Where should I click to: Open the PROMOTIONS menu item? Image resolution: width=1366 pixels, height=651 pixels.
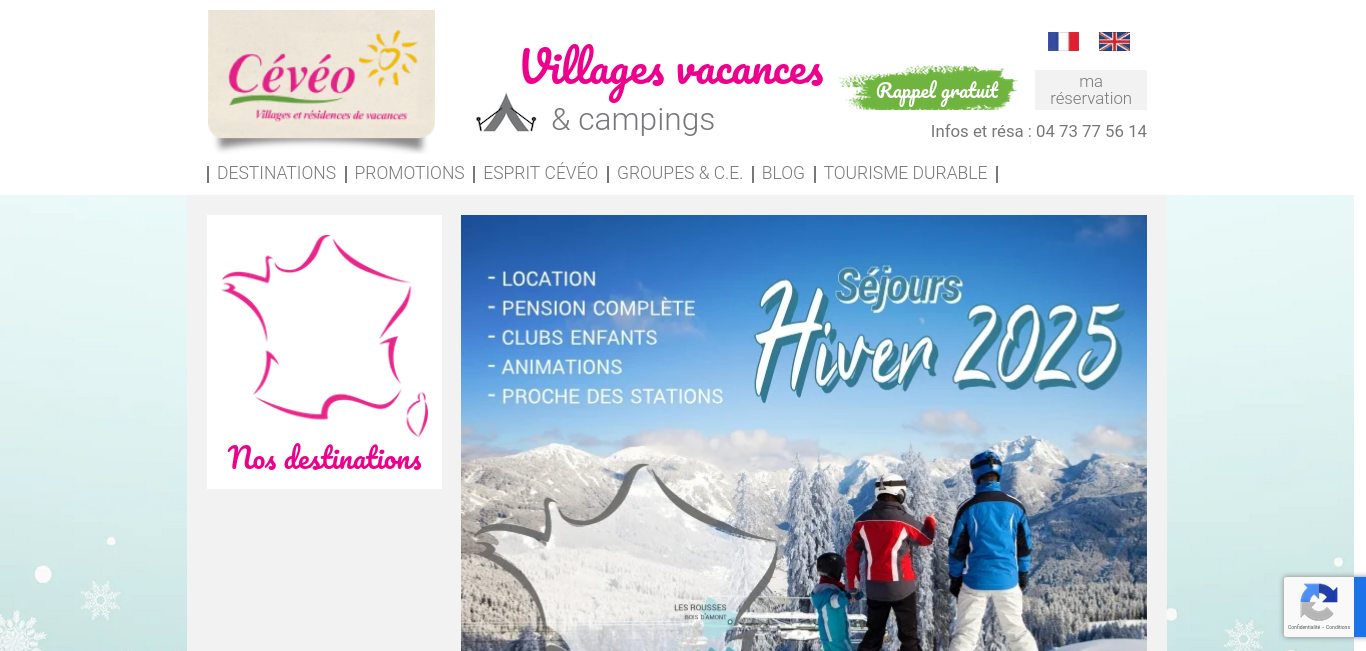coord(409,173)
